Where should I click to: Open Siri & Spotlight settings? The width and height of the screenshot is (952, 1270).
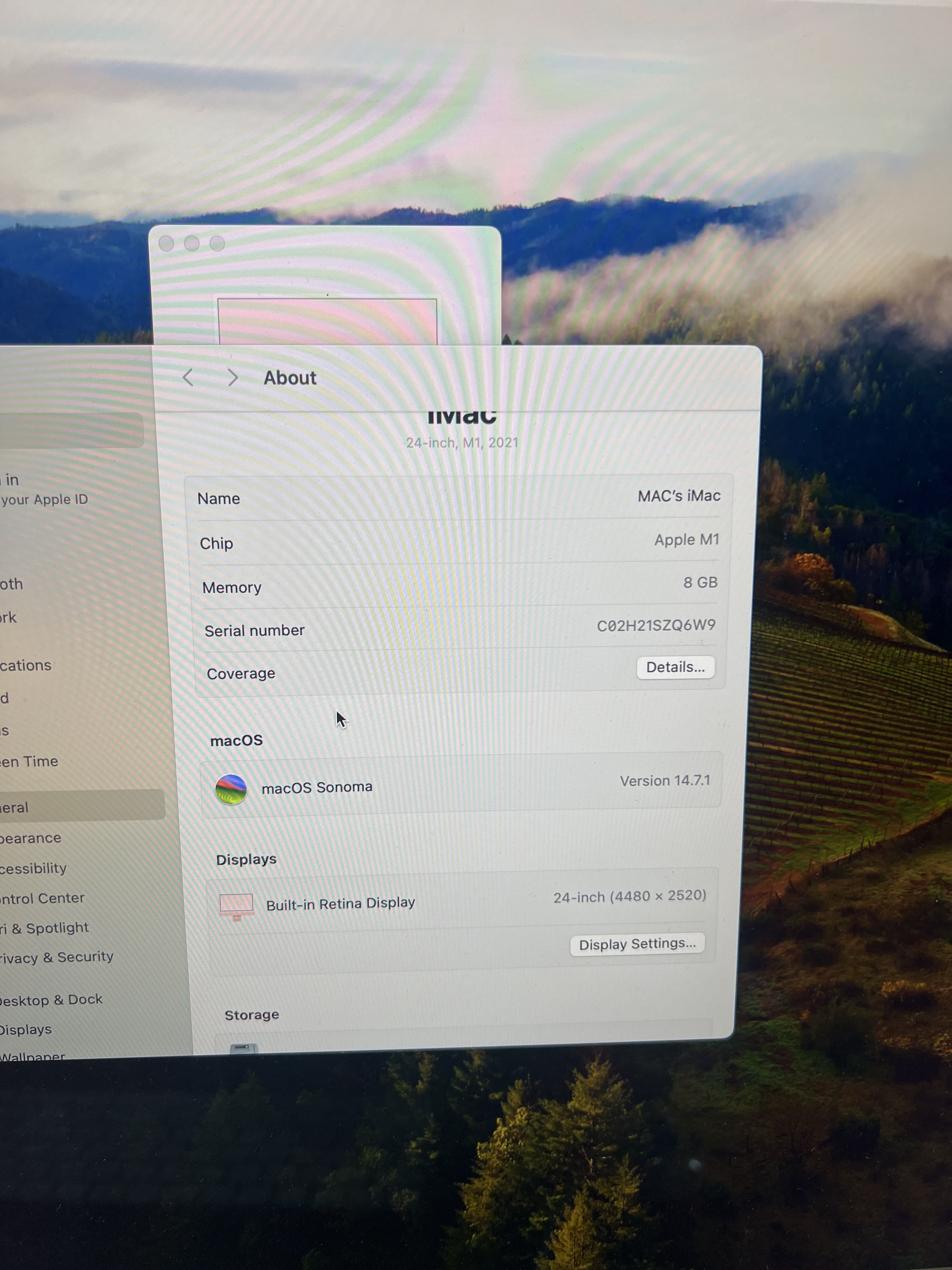(x=45, y=928)
